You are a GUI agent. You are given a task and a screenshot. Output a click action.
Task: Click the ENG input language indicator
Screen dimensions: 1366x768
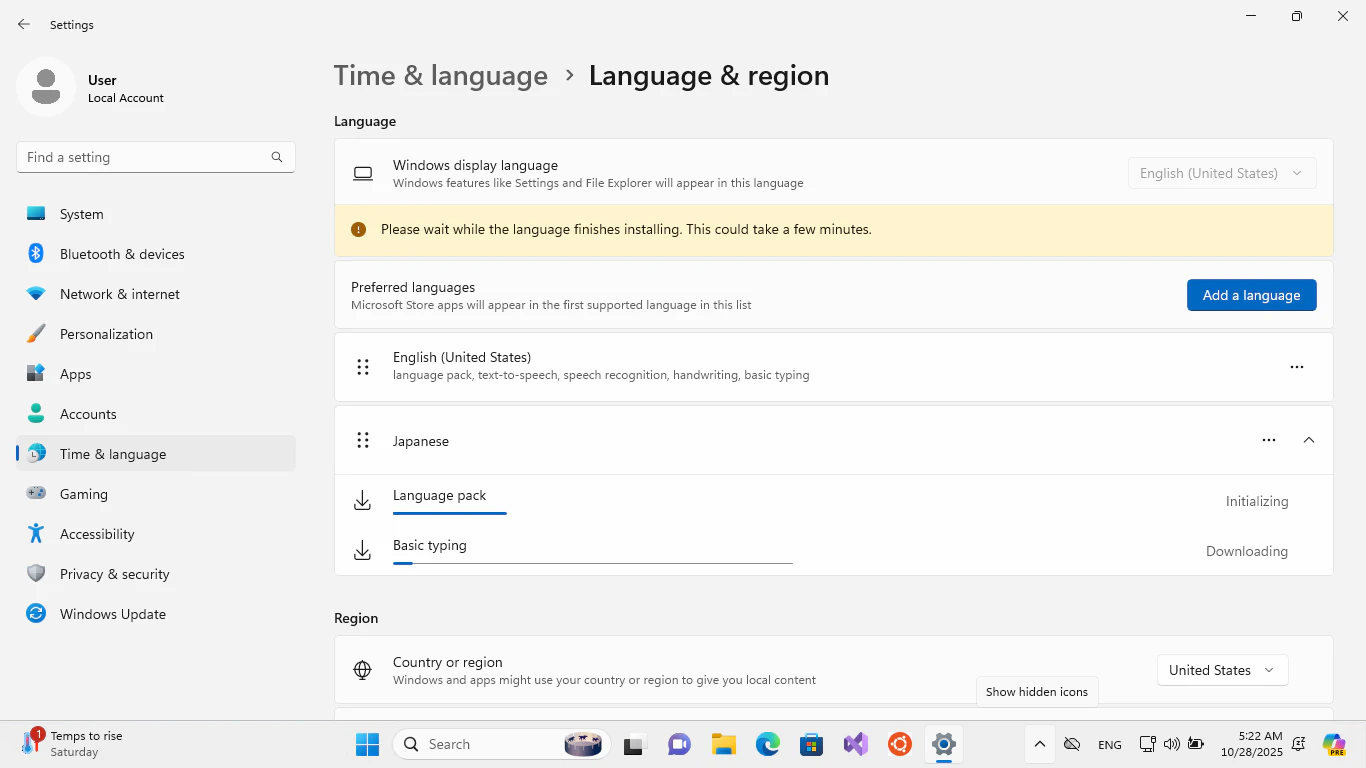click(x=1109, y=745)
